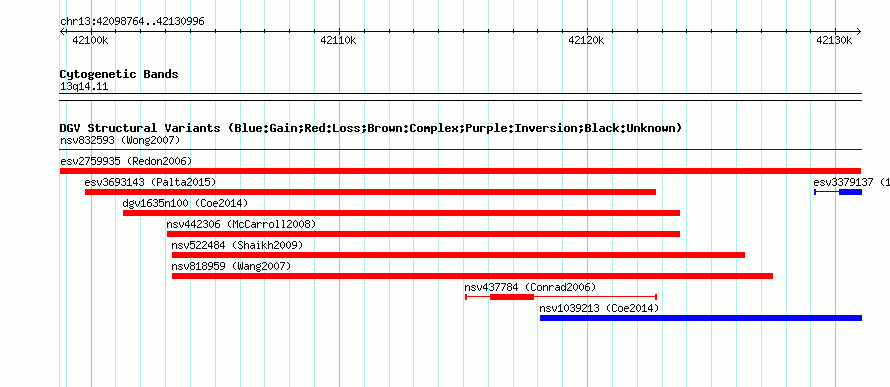Click the esv2759935 (Redon2006) label

tap(126, 161)
